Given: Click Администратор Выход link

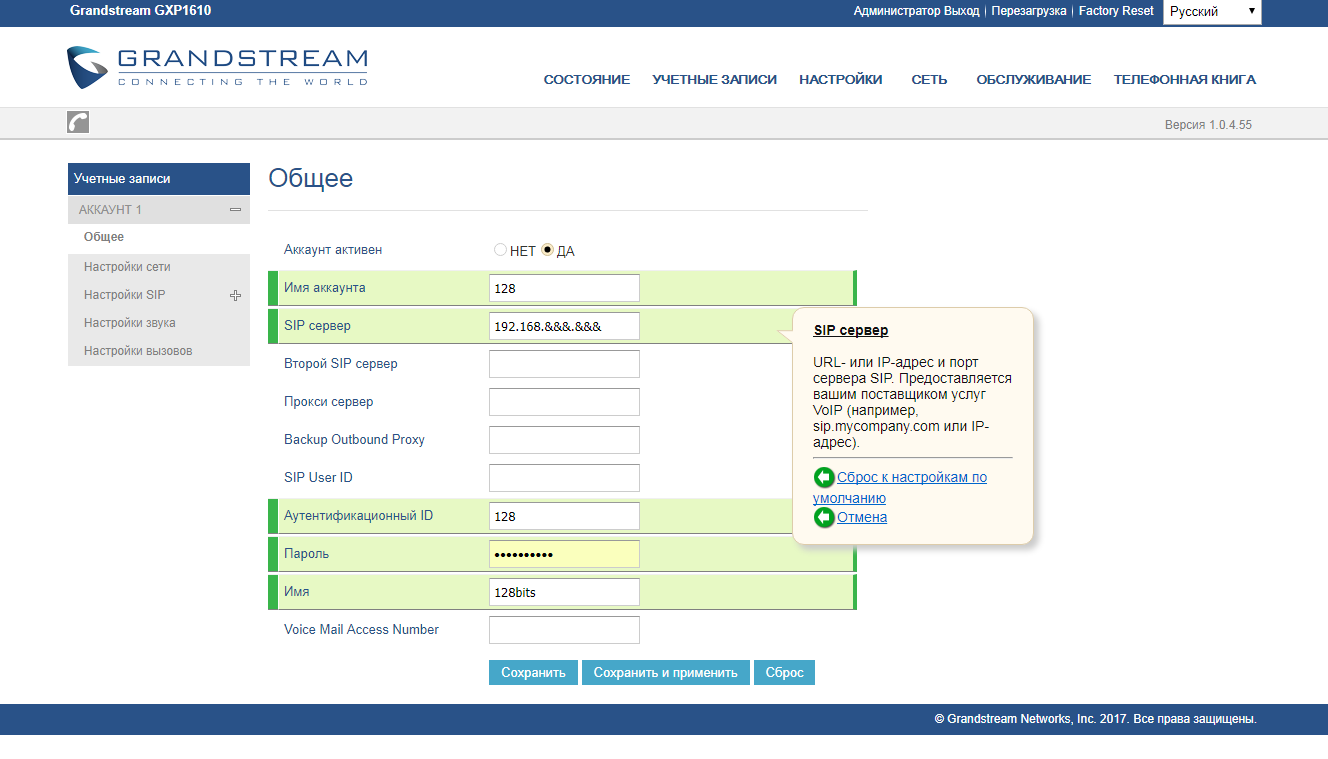Looking at the screenshot, I should [916, 11].
